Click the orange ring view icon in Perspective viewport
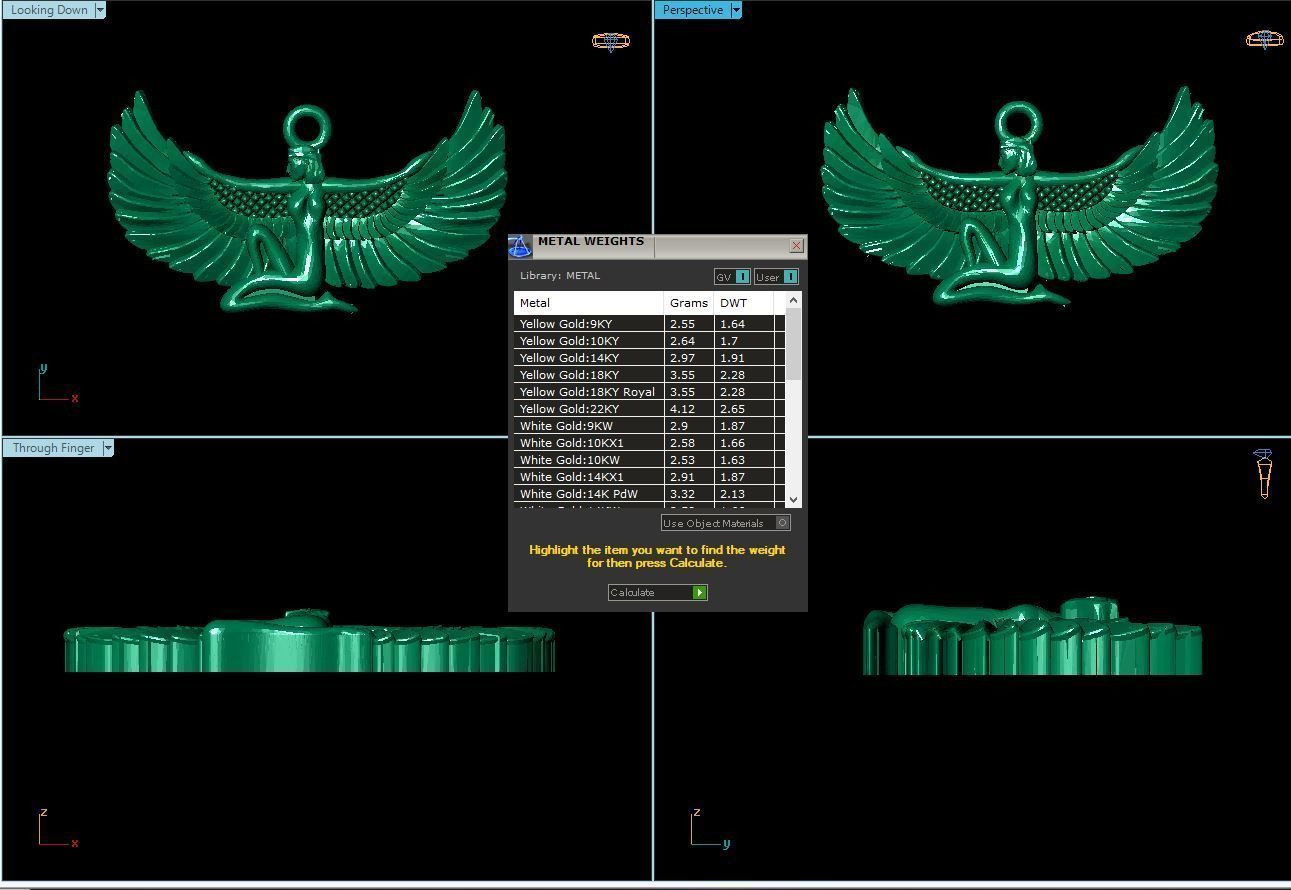1291x890 pixels. (1264, 39)
